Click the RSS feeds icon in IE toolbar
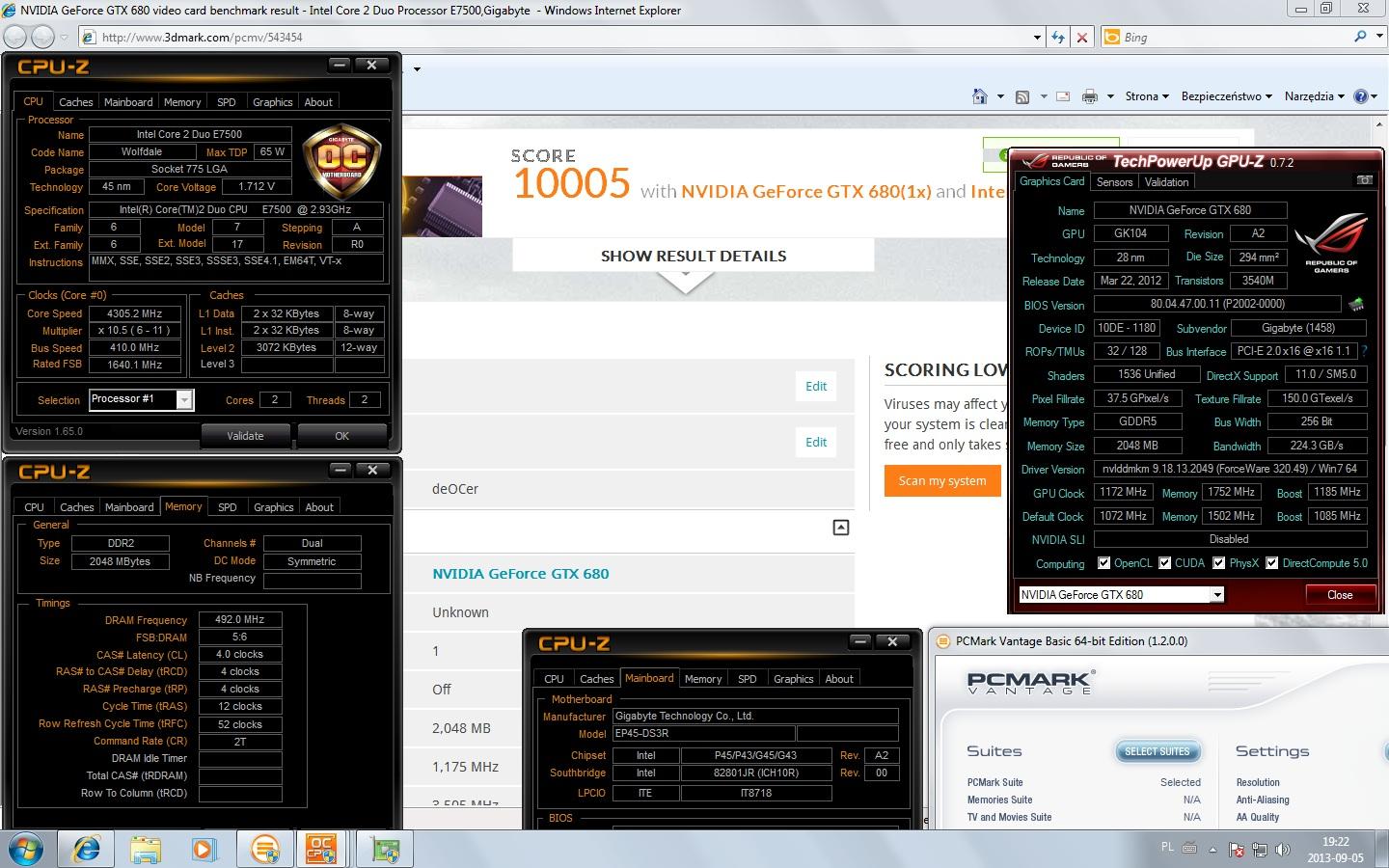 [x=1022, y=96]
